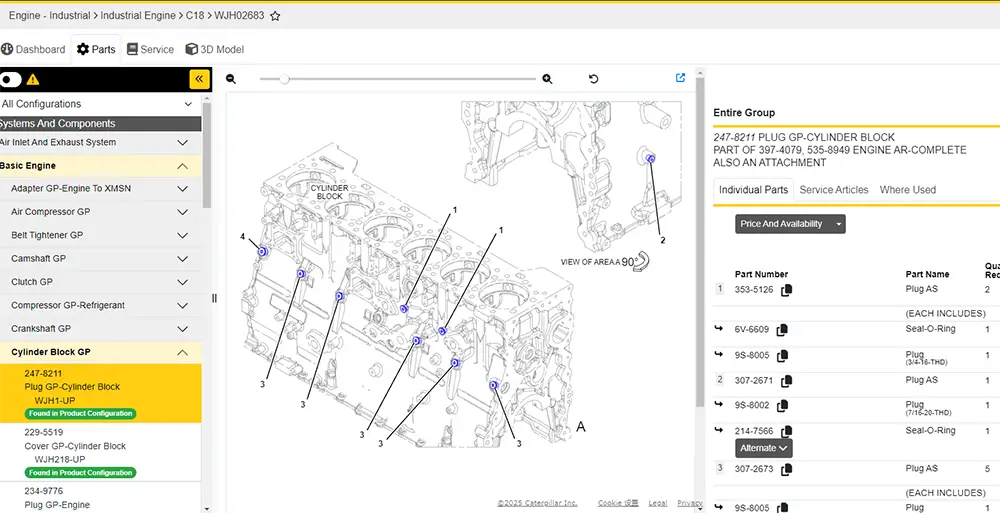Click the favorite star icon next to WJH02683
The height and width of the screenshot is (513, 1000).
[x=275, y=16]
